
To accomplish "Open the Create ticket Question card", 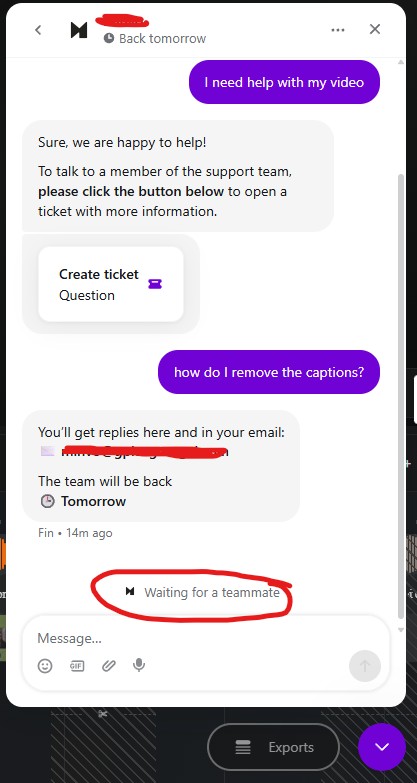I will (111, 284).
